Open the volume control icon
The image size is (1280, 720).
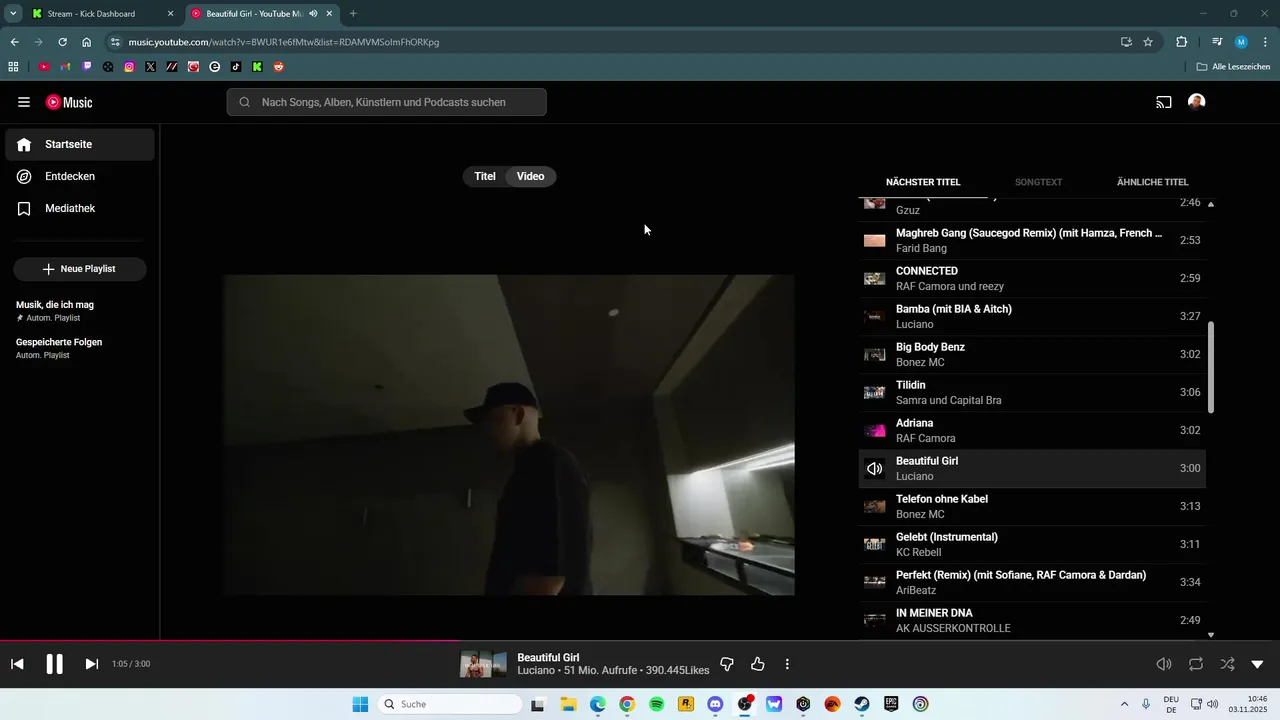pos(1164,664)
